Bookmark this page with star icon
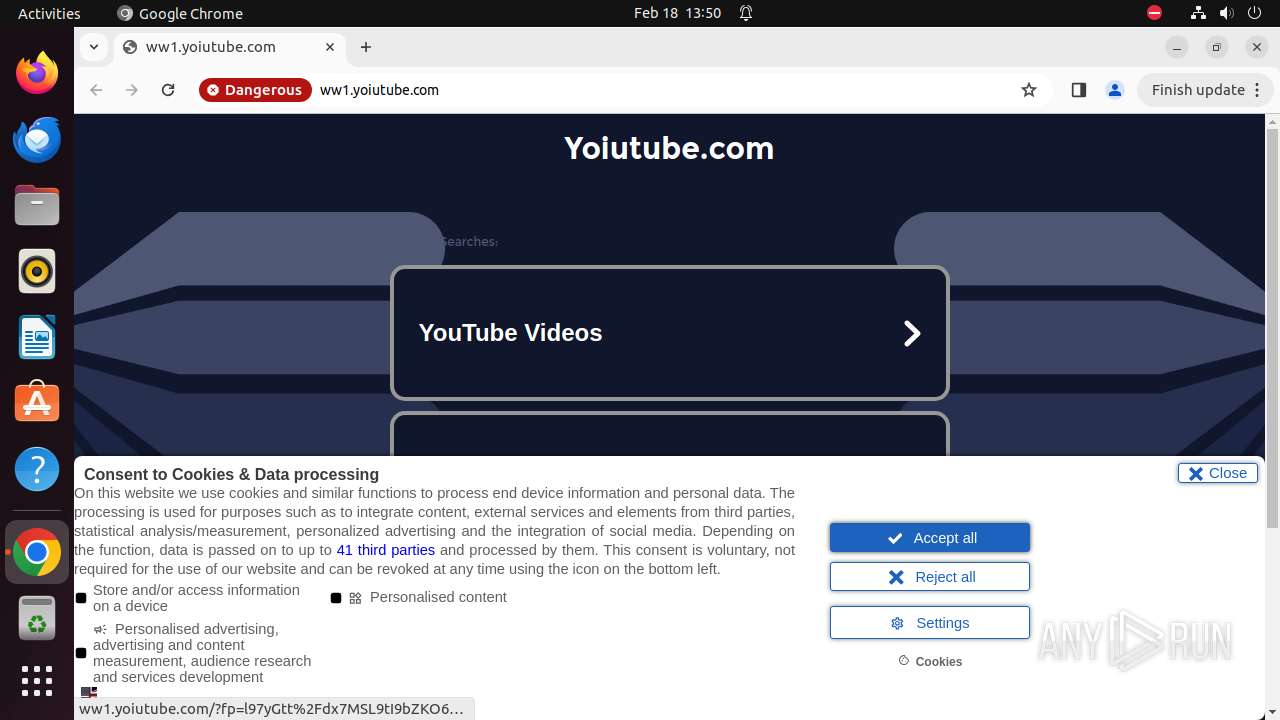Image resolution: width=1280 pixels, height=720 pixels. 1029,90
